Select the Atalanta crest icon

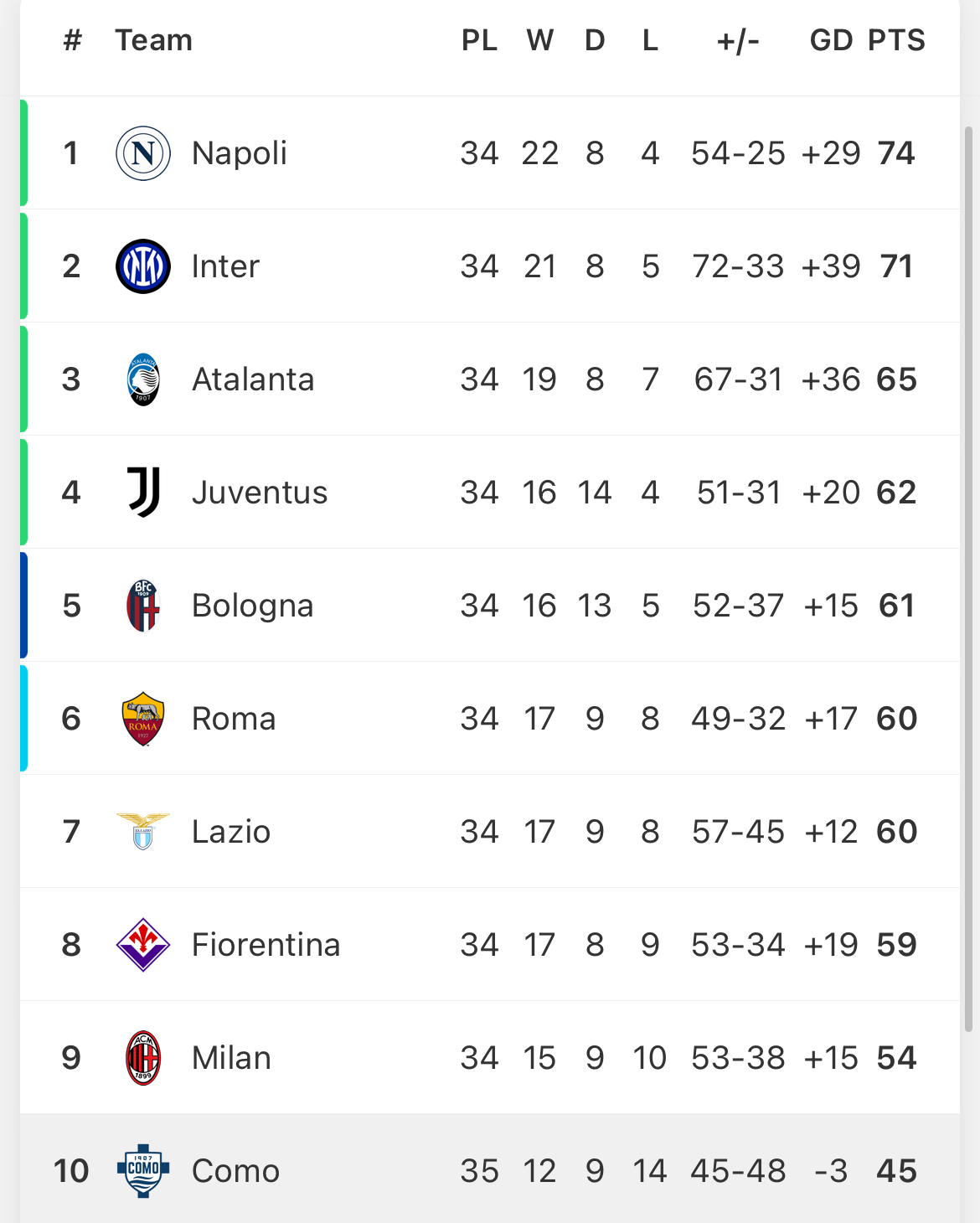(143, 379)
